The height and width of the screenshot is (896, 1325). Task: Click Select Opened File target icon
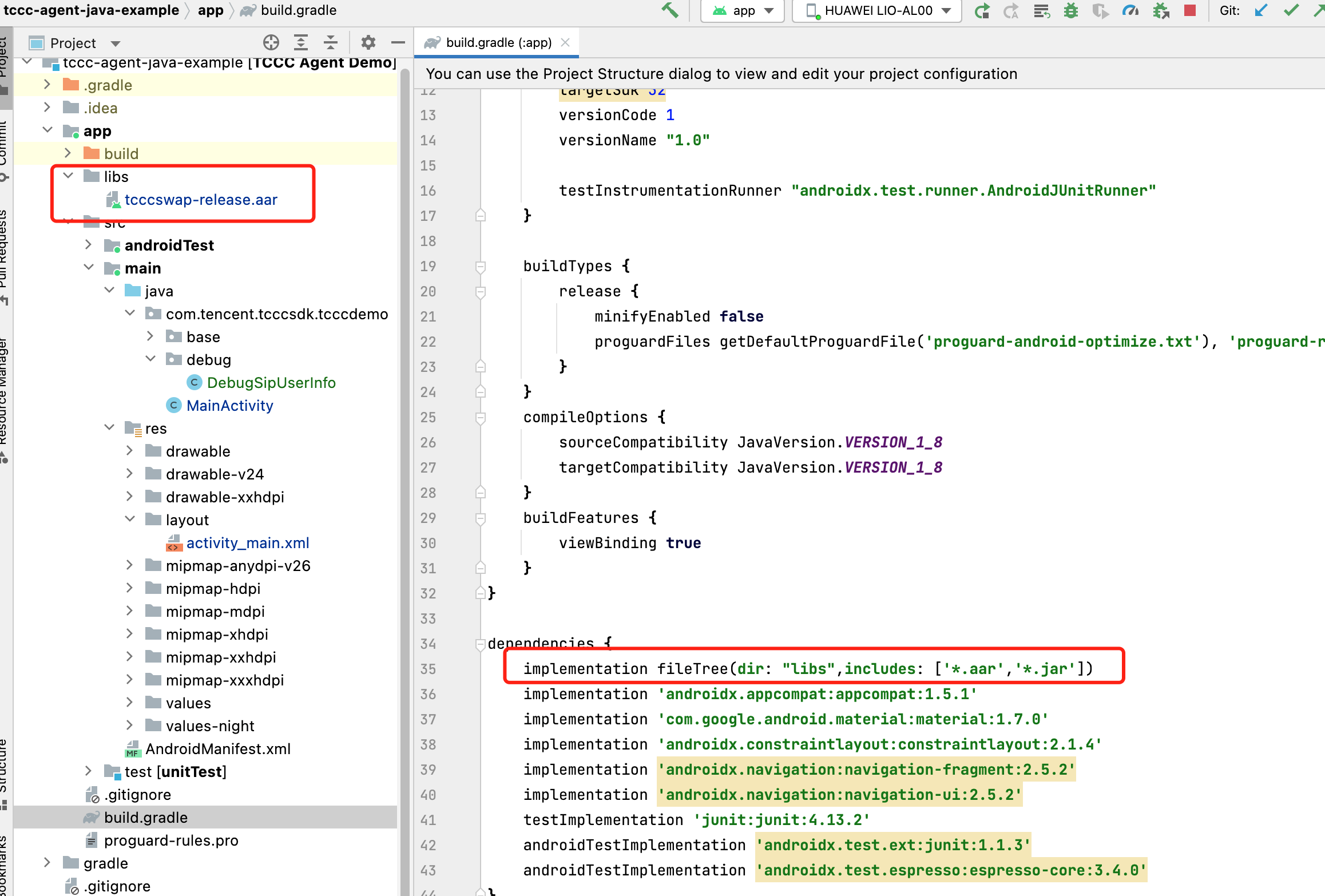(x=271, y=42)
